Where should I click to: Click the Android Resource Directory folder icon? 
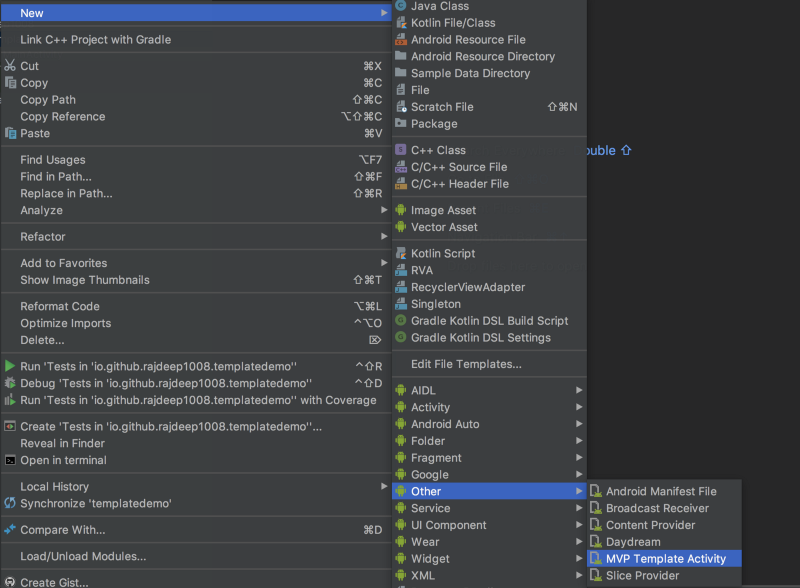[x=401, y=56]
